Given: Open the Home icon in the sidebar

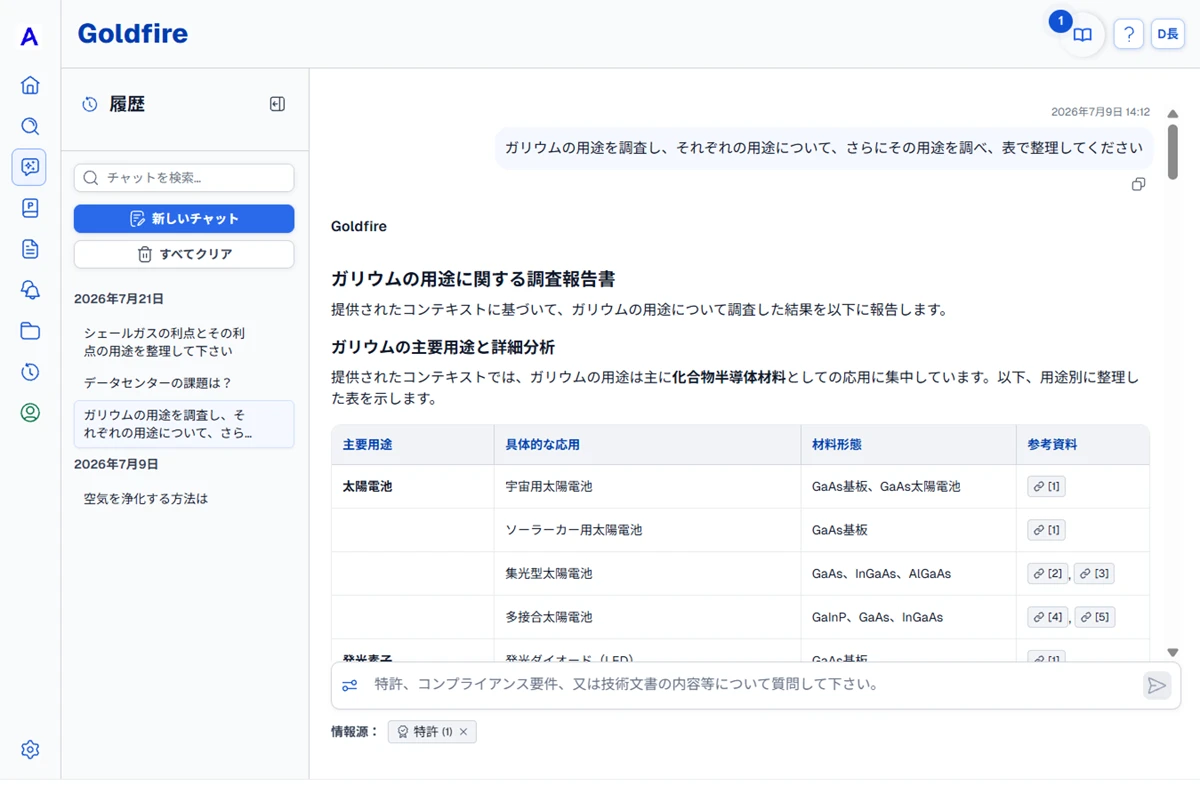Looking at the screenshot, I should [x=30, y=85].
